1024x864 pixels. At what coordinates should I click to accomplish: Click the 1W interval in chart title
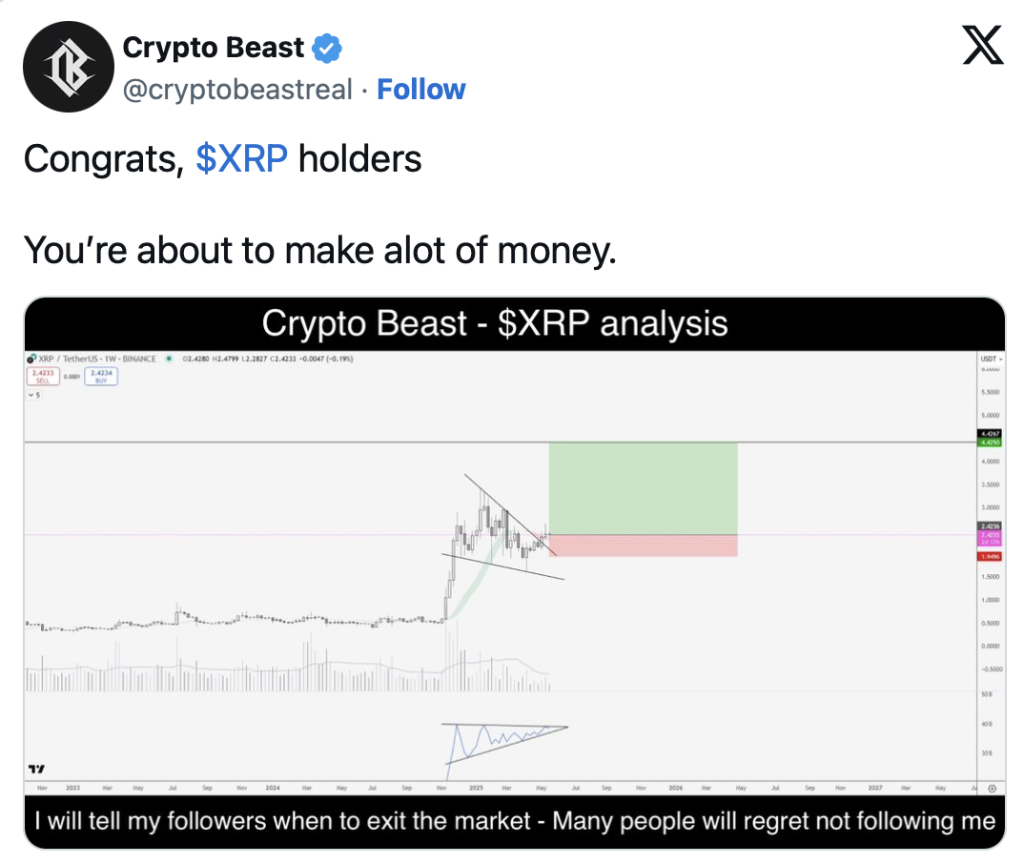[110, 359]
